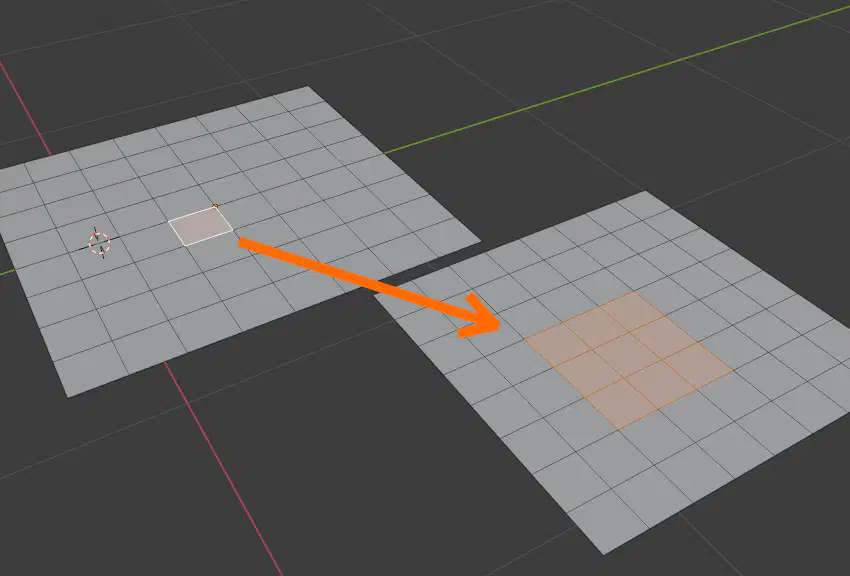Click the 3D cursor crosshair on the left plane
Viewport: 850px width, 576px height.
tap(100, 243)
